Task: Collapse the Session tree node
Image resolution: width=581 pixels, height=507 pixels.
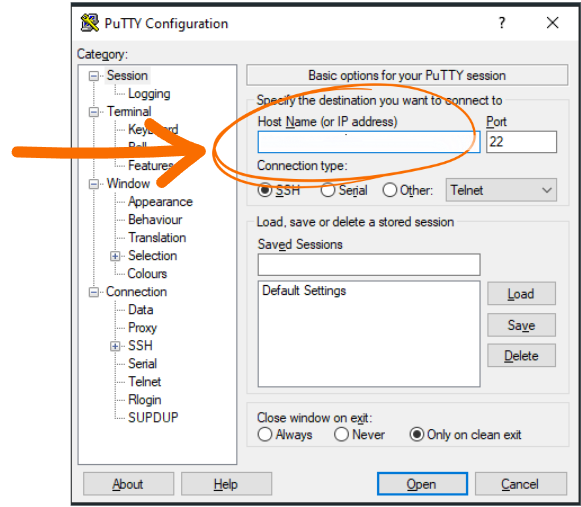Action: point(94,76)
